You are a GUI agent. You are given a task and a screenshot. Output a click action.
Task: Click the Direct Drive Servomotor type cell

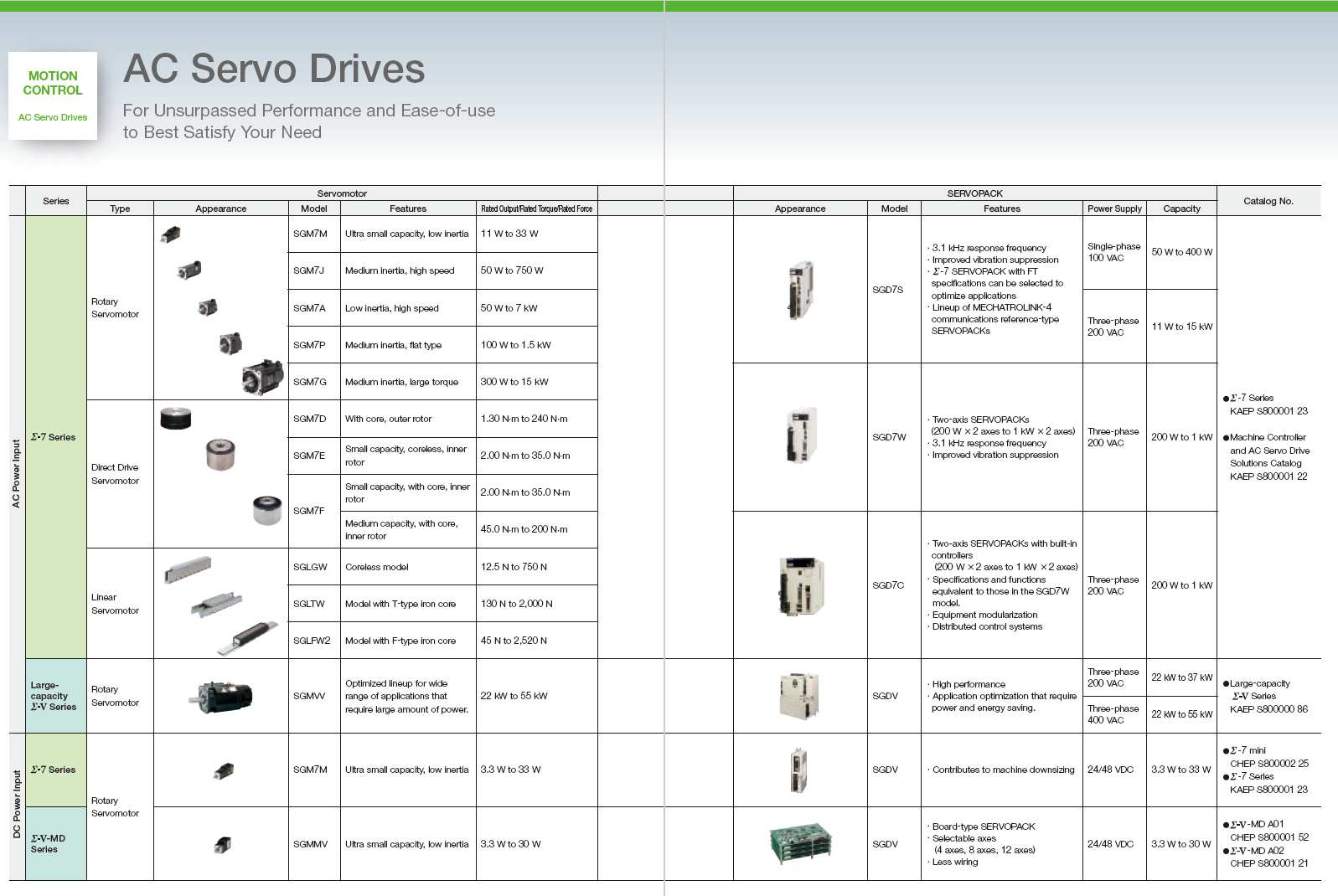[120, 474]
